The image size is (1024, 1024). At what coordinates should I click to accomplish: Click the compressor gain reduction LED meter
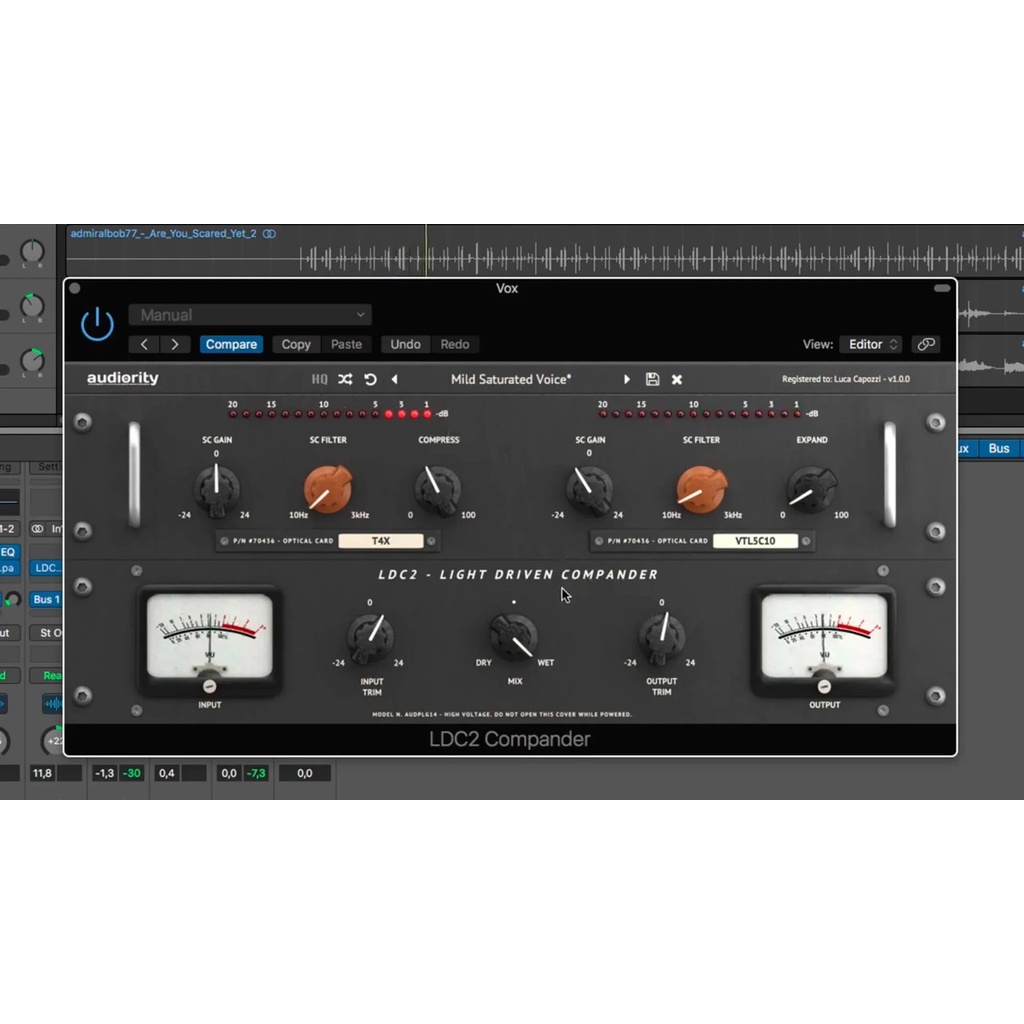coord(330,414)
